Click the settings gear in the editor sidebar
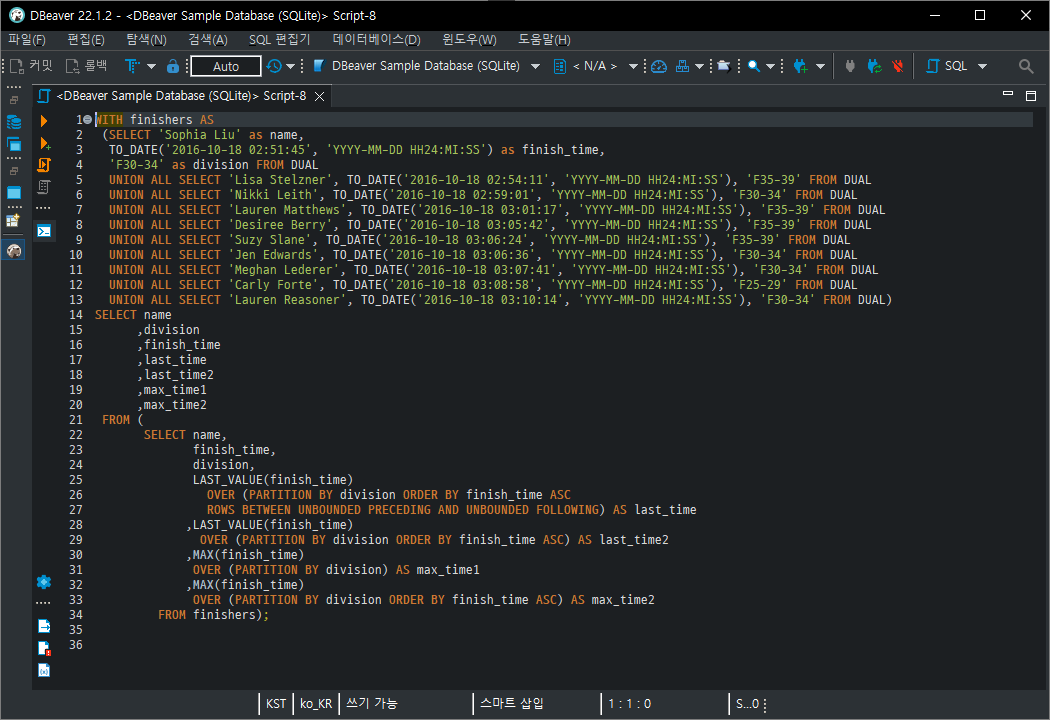This screenshot has width=1050, height=720. pyautogui.click(x=44, y=582)
